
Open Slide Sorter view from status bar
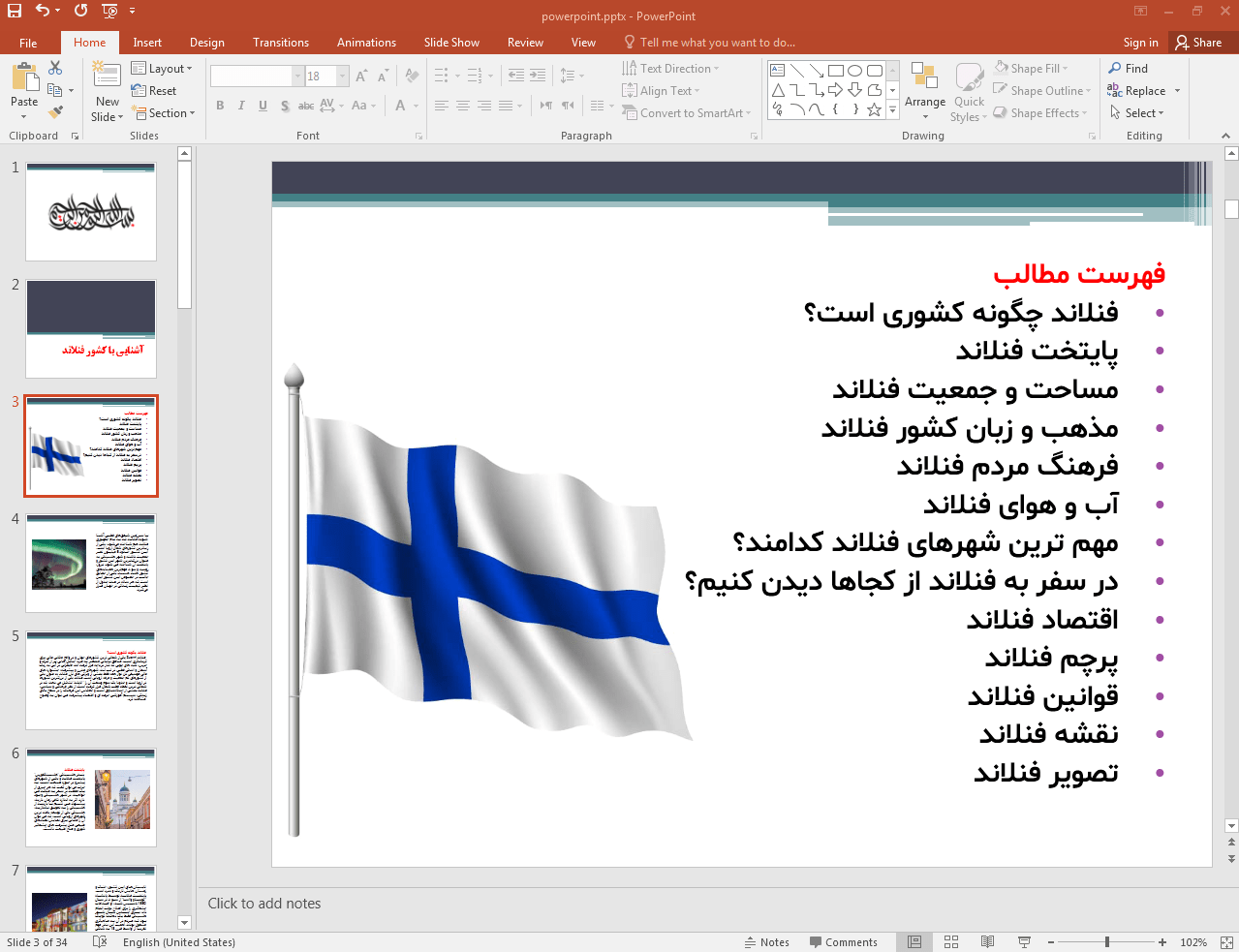tap(951, 942)
